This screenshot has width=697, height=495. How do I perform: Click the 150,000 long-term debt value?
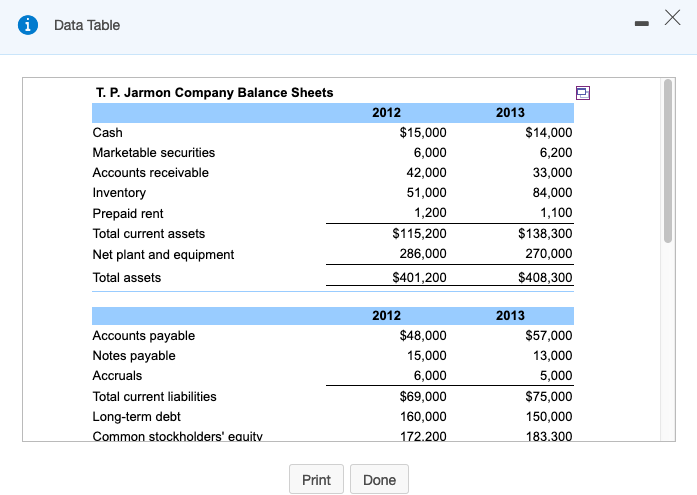pyautogui.click(x=549, y=416)
